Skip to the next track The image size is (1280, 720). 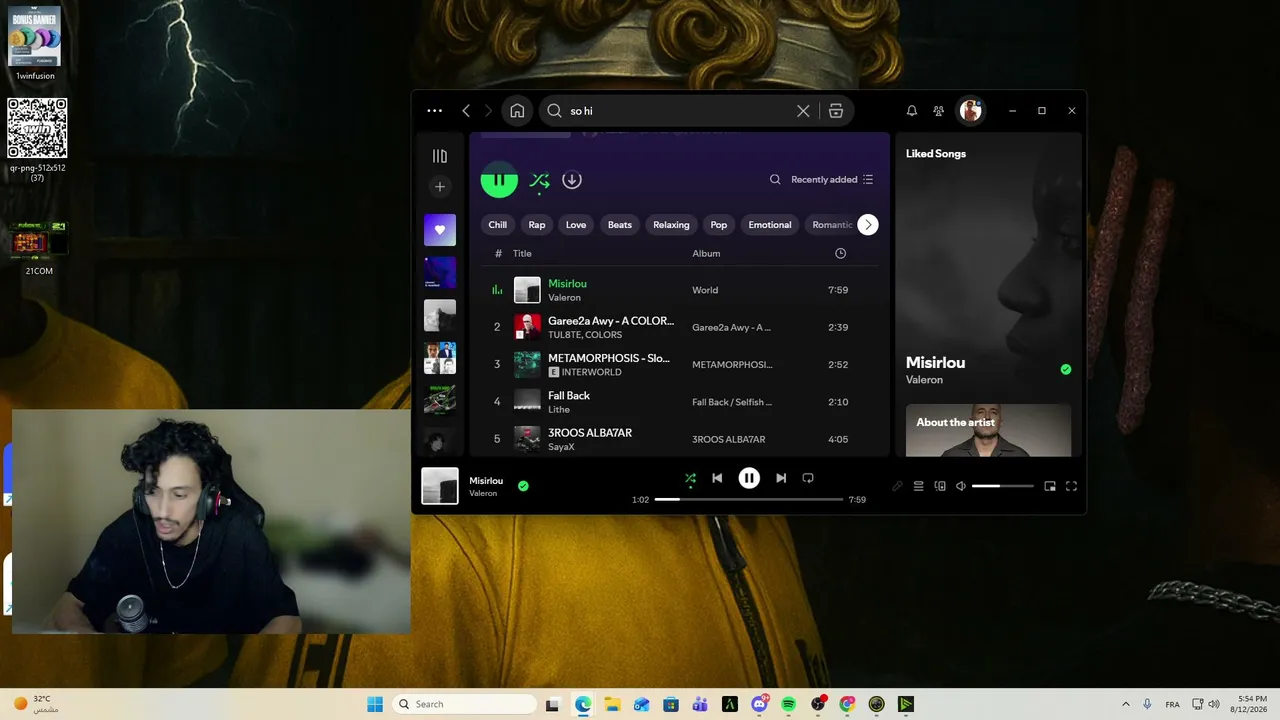[781, 479]
